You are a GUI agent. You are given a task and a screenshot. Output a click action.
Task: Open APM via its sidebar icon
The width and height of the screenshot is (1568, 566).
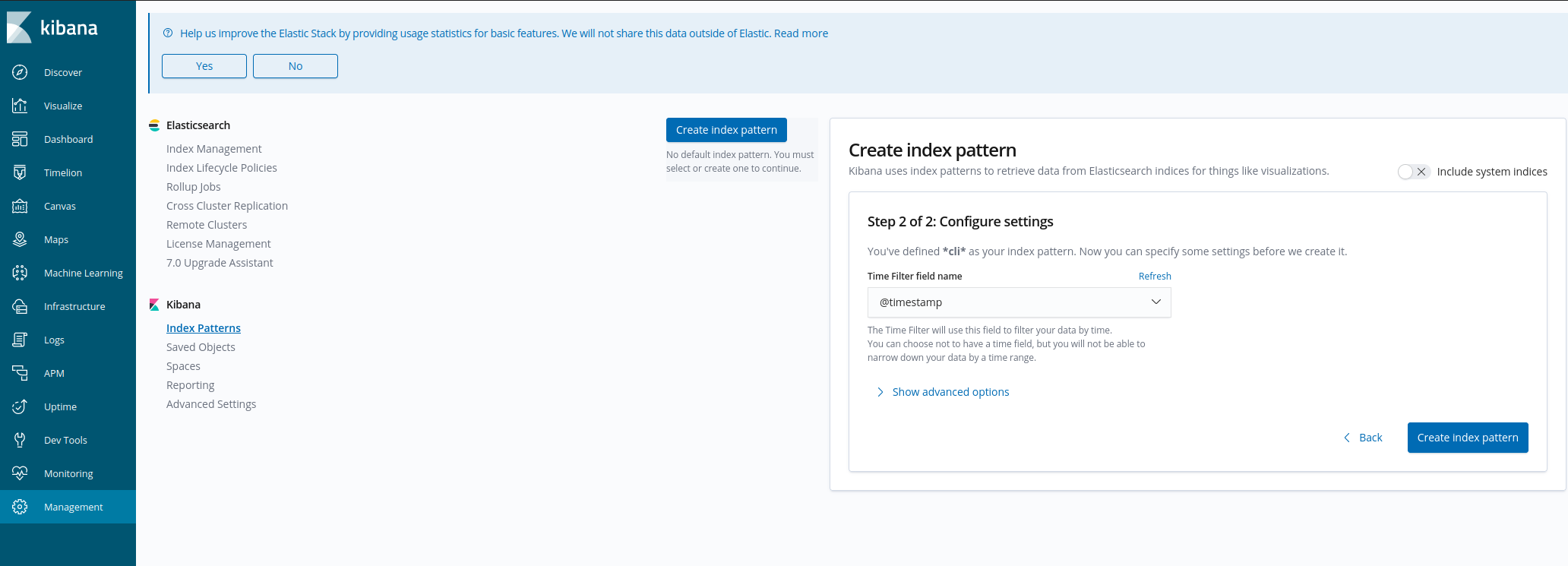(20, 373)
